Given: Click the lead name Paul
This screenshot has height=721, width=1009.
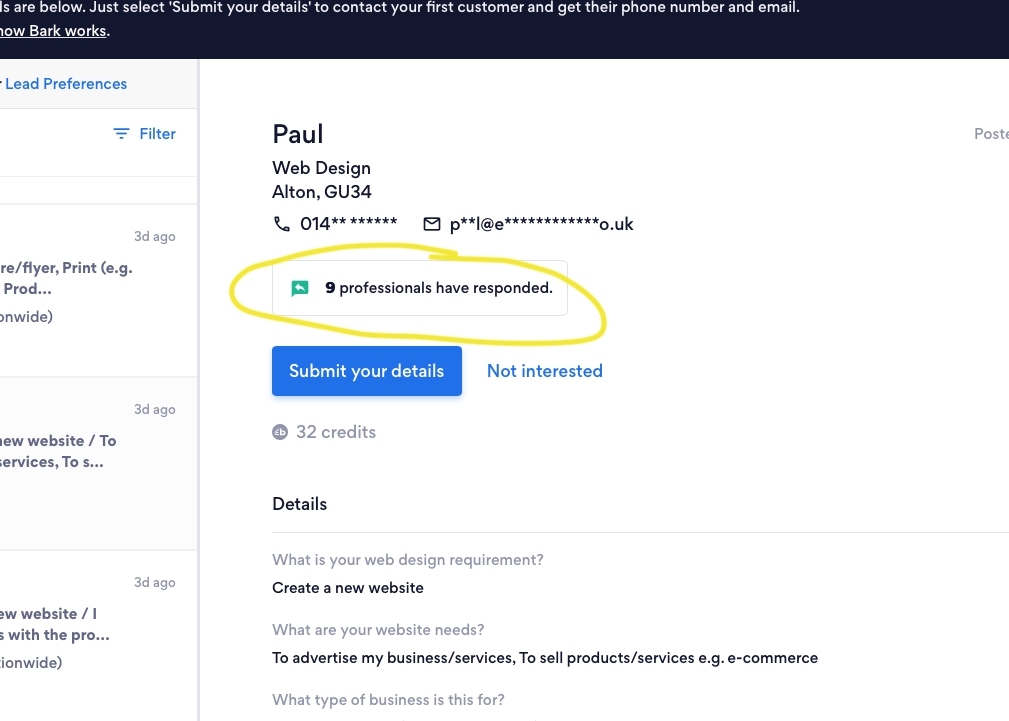Looking at the screenshot, I should [297, 134].
